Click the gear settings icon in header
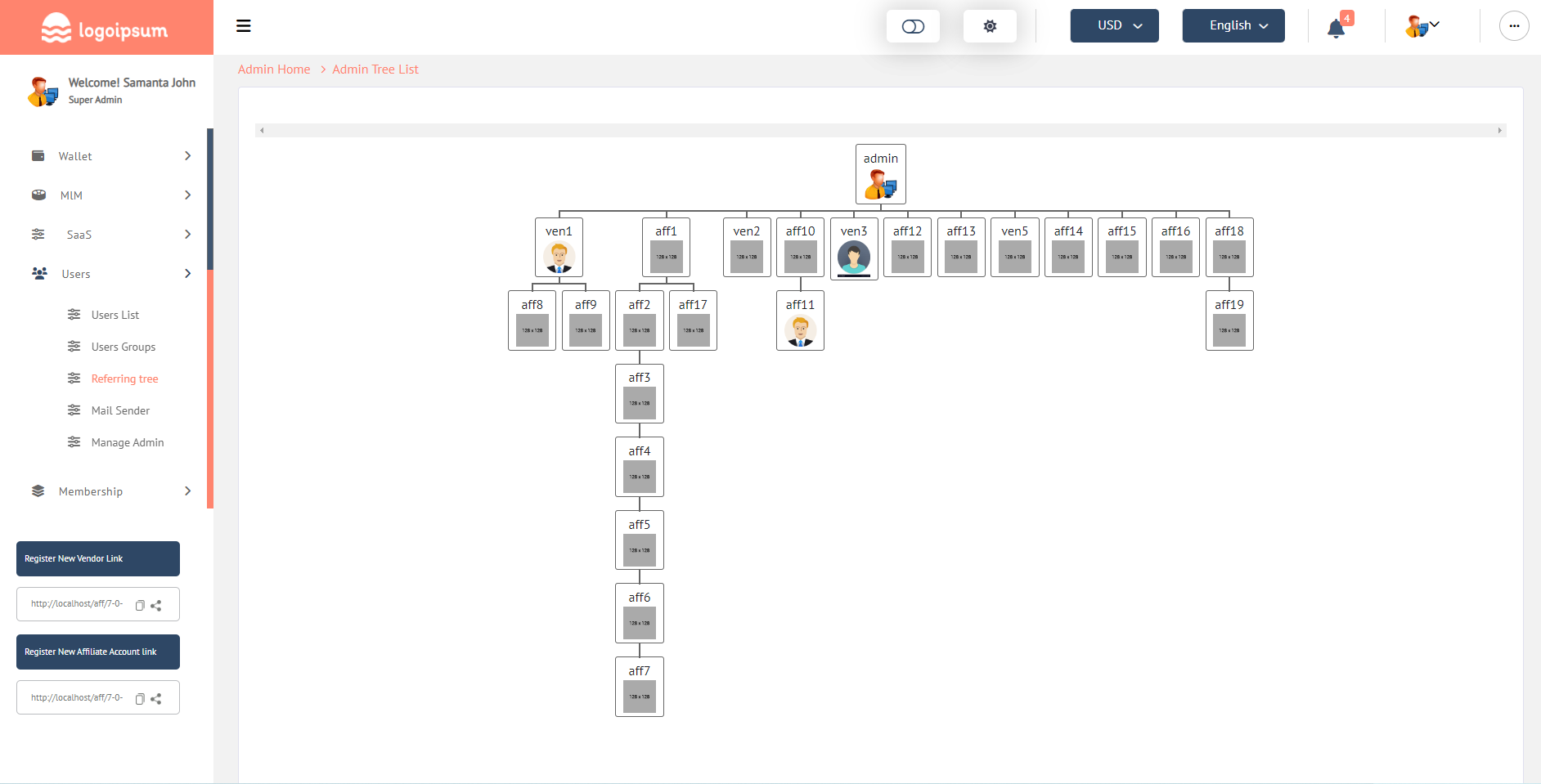 (990, 26)
